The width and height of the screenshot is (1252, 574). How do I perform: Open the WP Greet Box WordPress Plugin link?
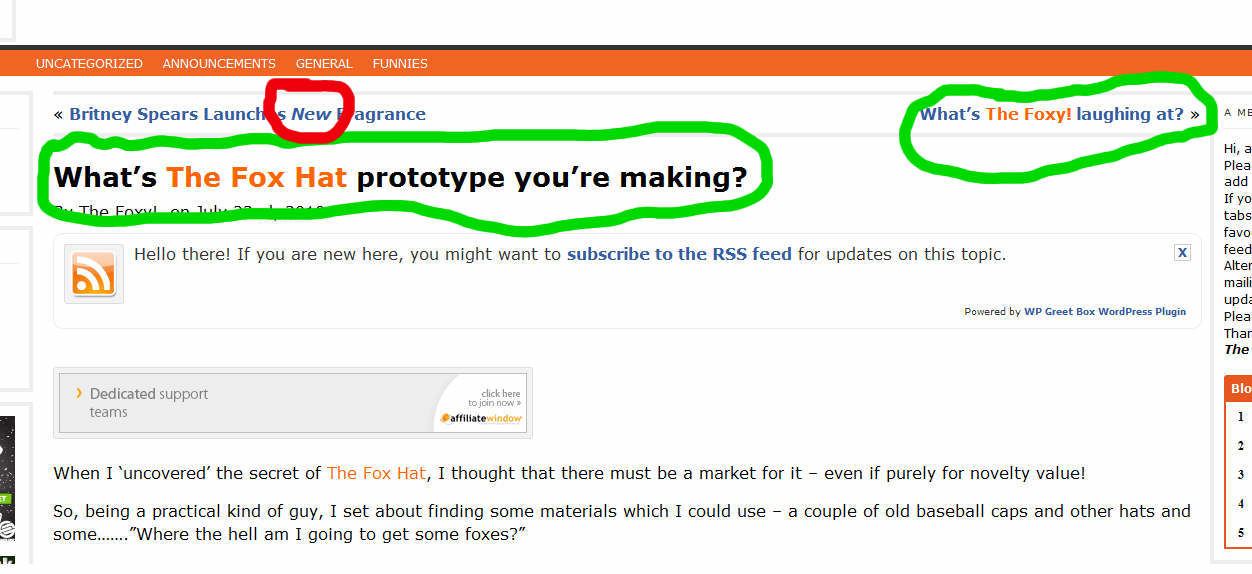tap(1105, 312)
